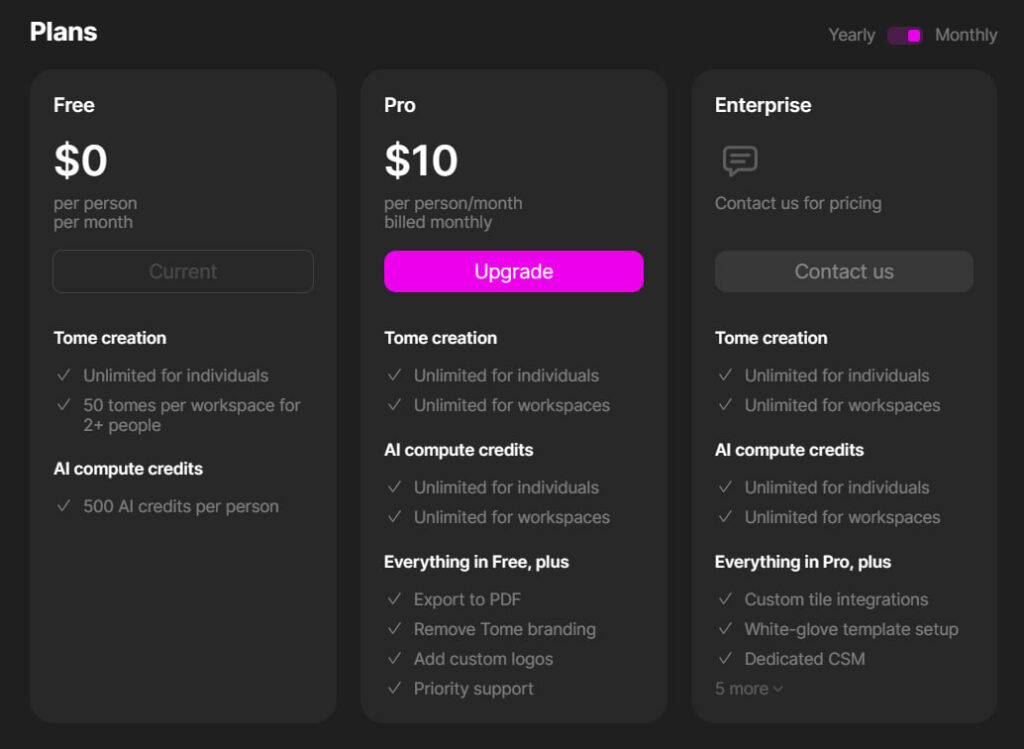Image resolution: width=1024 pixels, height=749 pixels.
Task: Toggle the Yearly/Monthly billing switch
Action: pyautogui.click(x=904, y=35)
